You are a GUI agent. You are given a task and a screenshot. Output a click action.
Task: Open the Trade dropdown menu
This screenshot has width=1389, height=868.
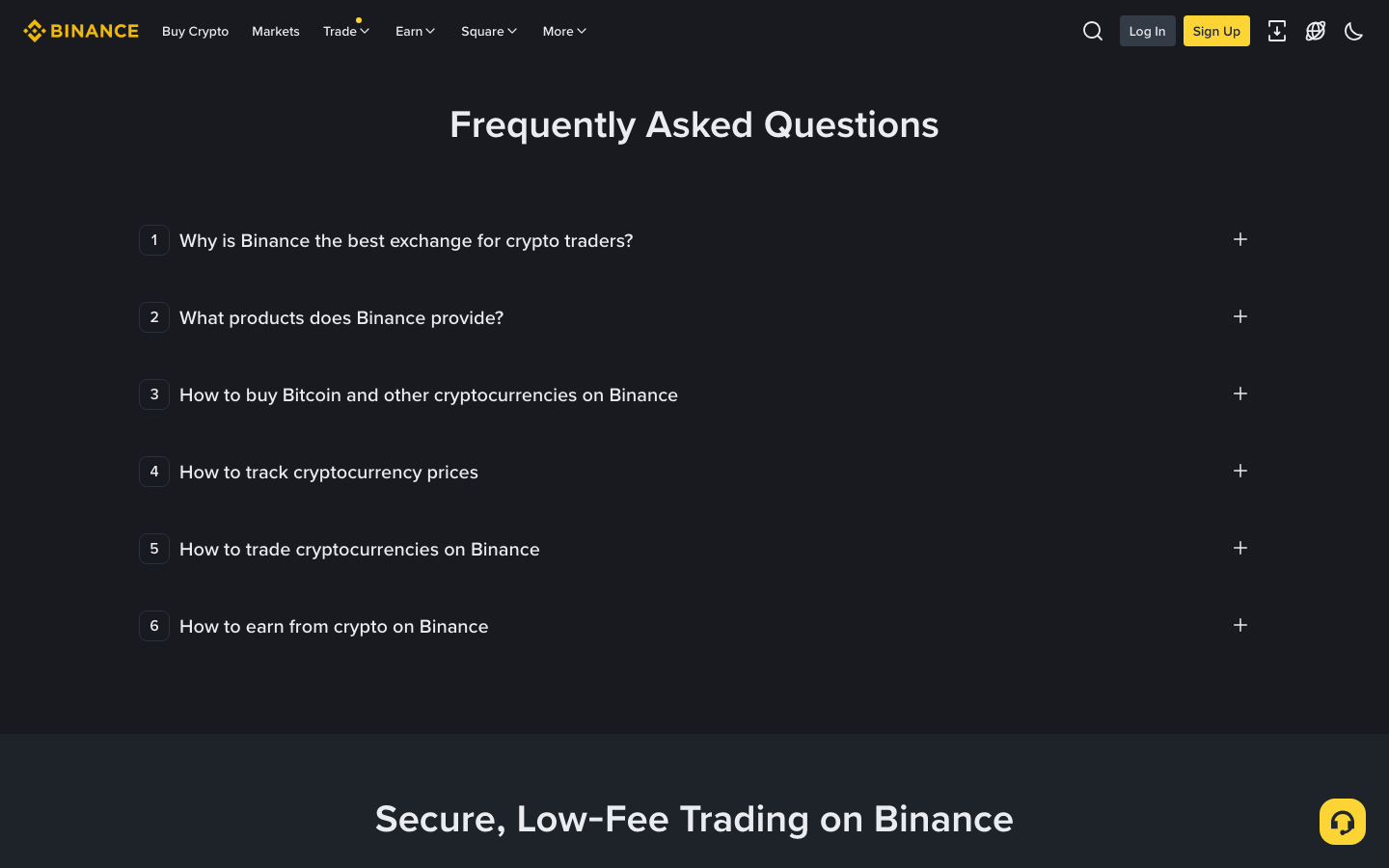pos(346,31)
